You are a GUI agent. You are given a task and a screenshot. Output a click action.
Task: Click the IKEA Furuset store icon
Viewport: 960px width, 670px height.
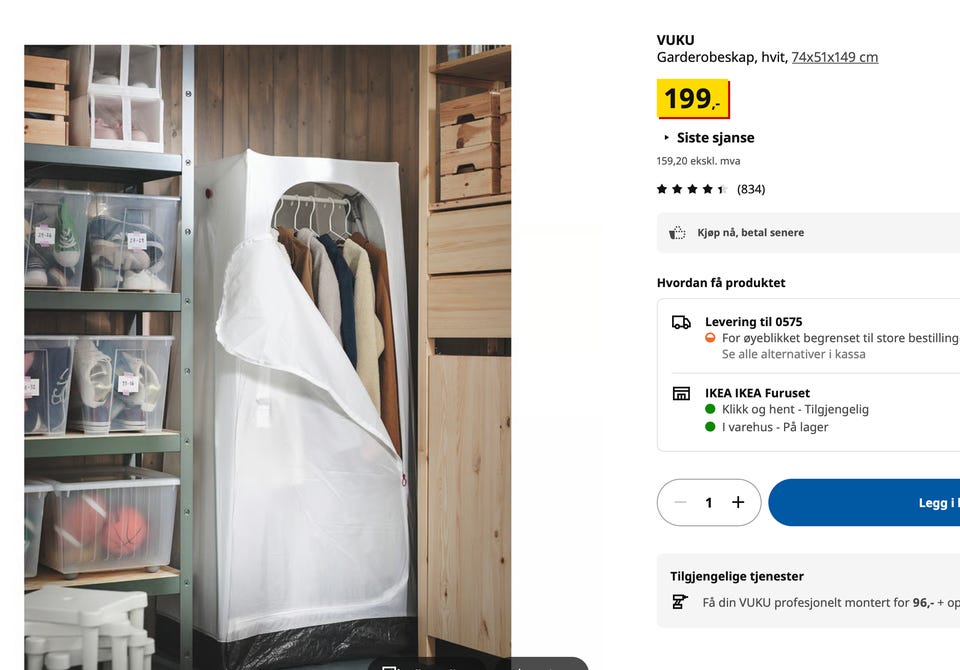[681, 393]
